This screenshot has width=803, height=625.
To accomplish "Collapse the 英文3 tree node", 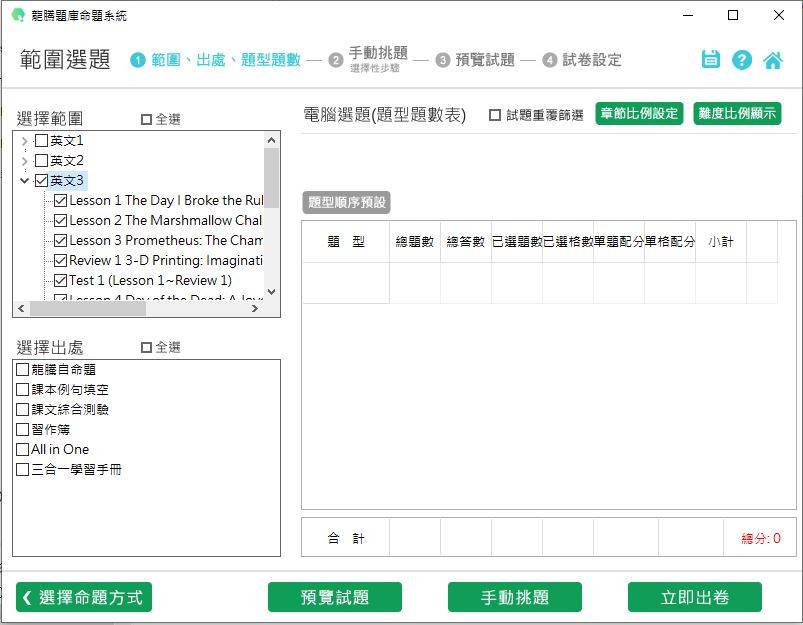I will click(x=25, y=180).
